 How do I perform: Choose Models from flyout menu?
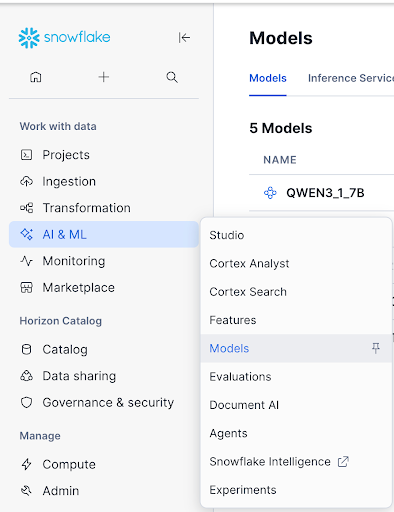(296, 348)
